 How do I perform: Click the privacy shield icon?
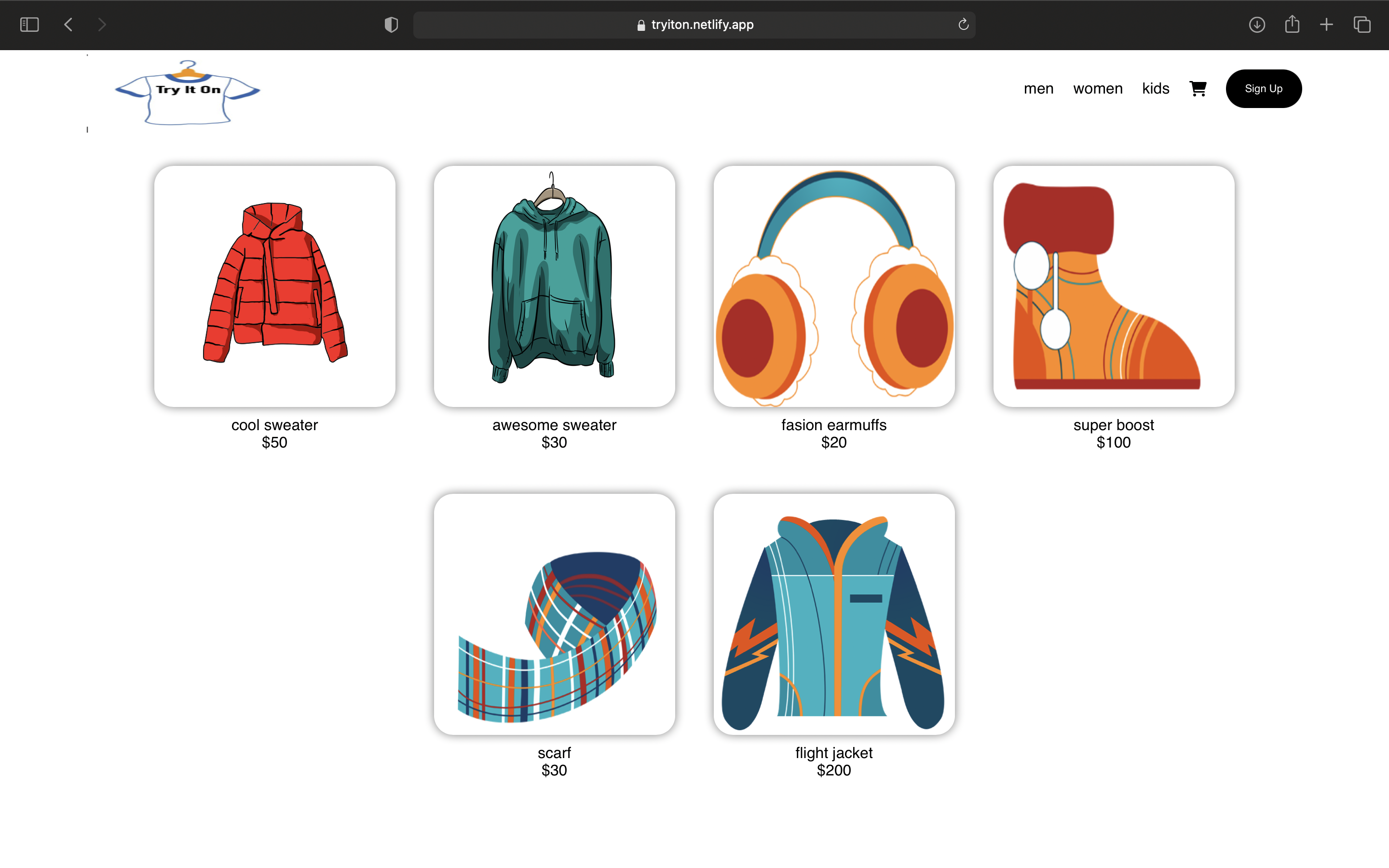391,25
